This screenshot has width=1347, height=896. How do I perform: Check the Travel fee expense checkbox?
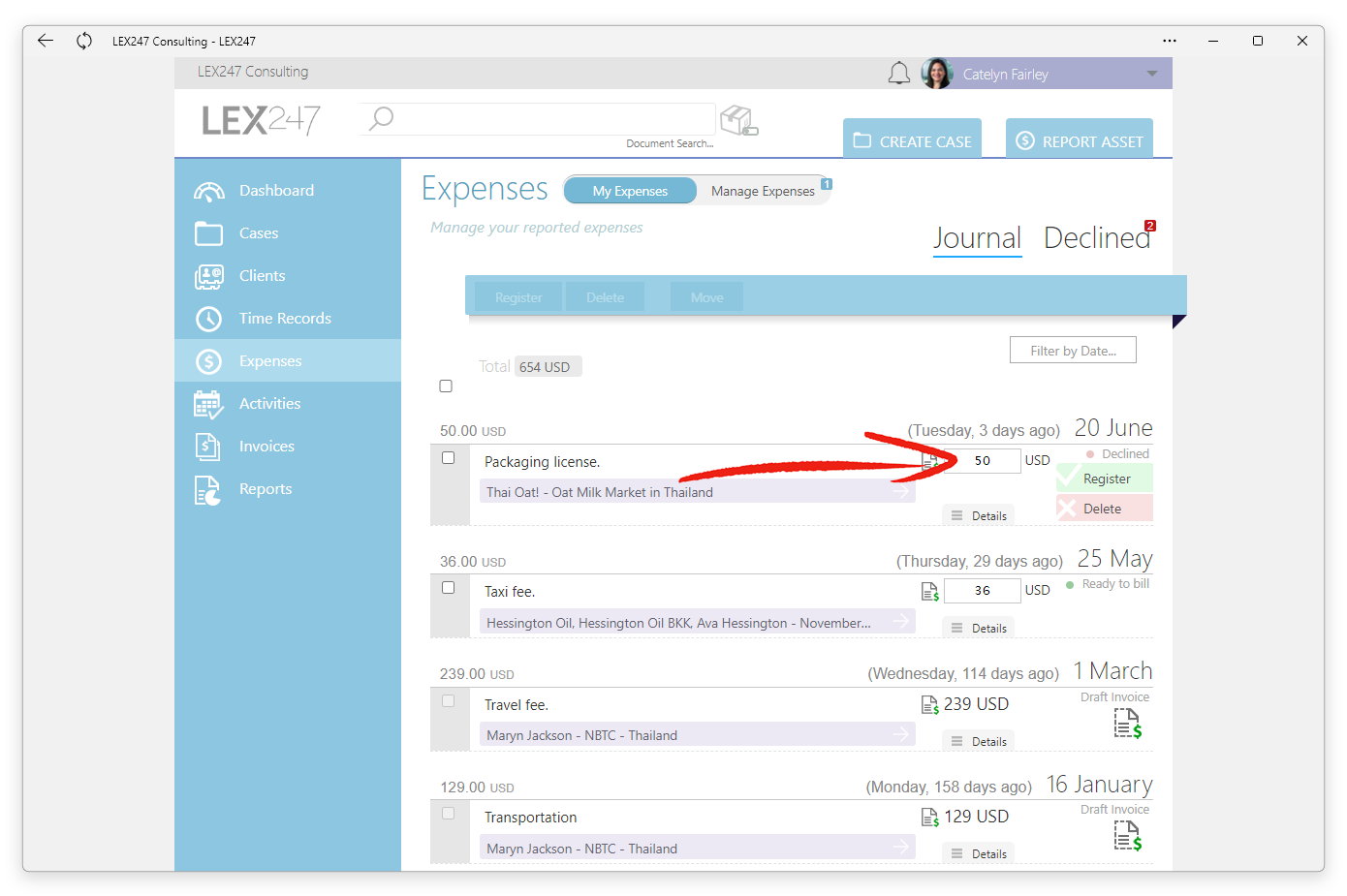[448, 700]
